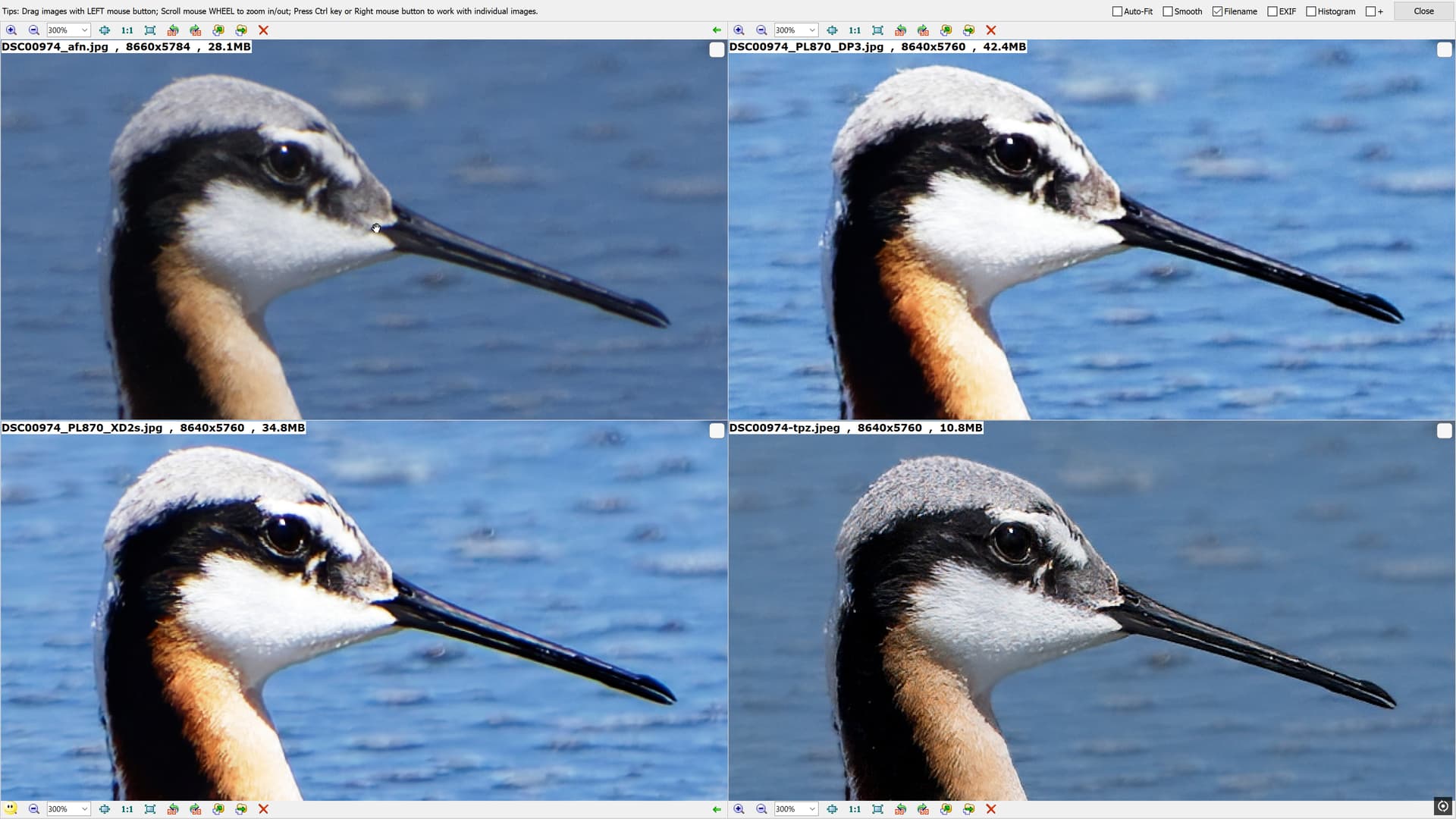This screenshot has height=819, width=1456.
Task: Fit the afn.jpg image to its pane
Action: coord(150,30)
